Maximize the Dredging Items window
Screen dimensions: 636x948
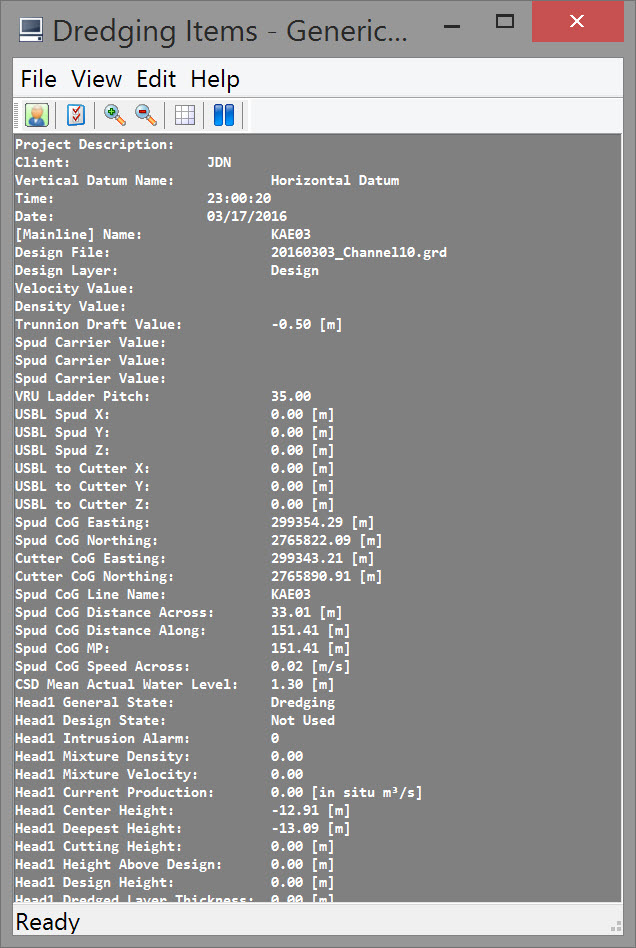pos(505,21)
